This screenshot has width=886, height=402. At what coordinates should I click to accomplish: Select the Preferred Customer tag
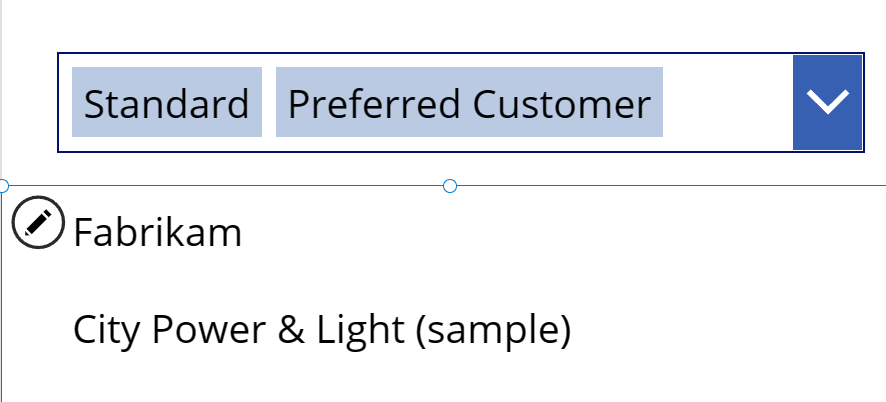click(469, 102)
